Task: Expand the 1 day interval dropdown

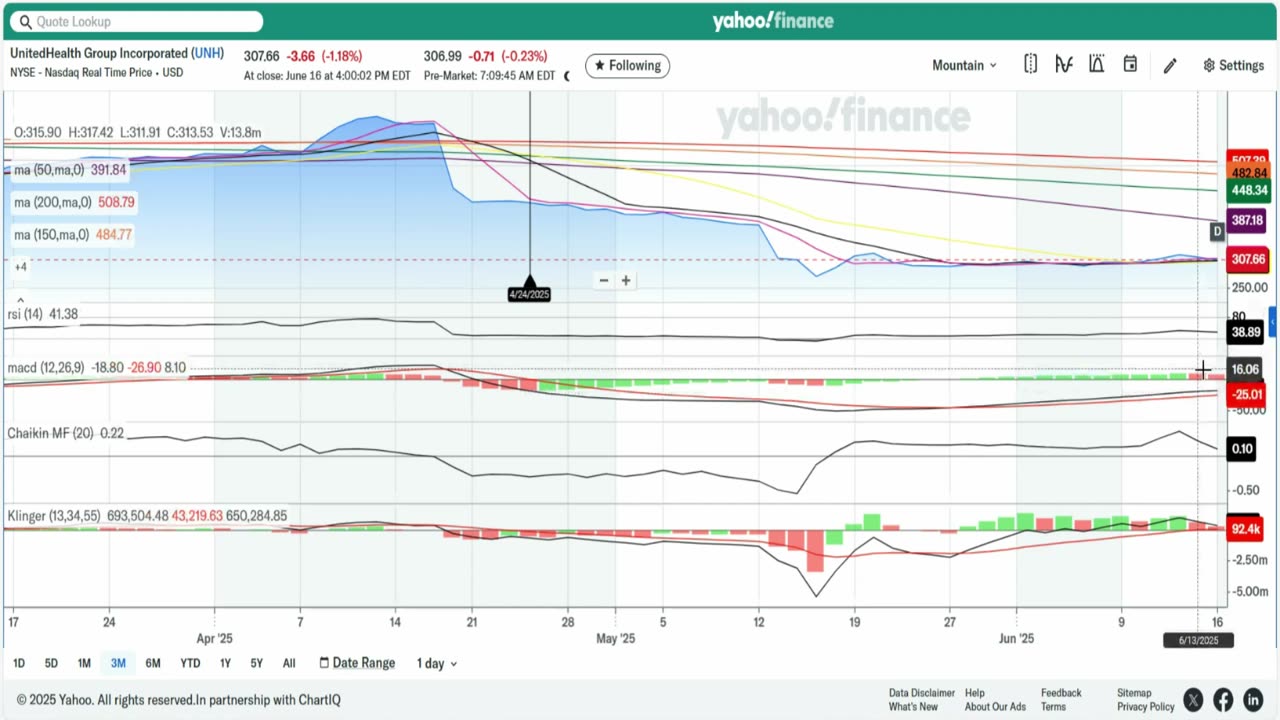Action: point(437,663)
